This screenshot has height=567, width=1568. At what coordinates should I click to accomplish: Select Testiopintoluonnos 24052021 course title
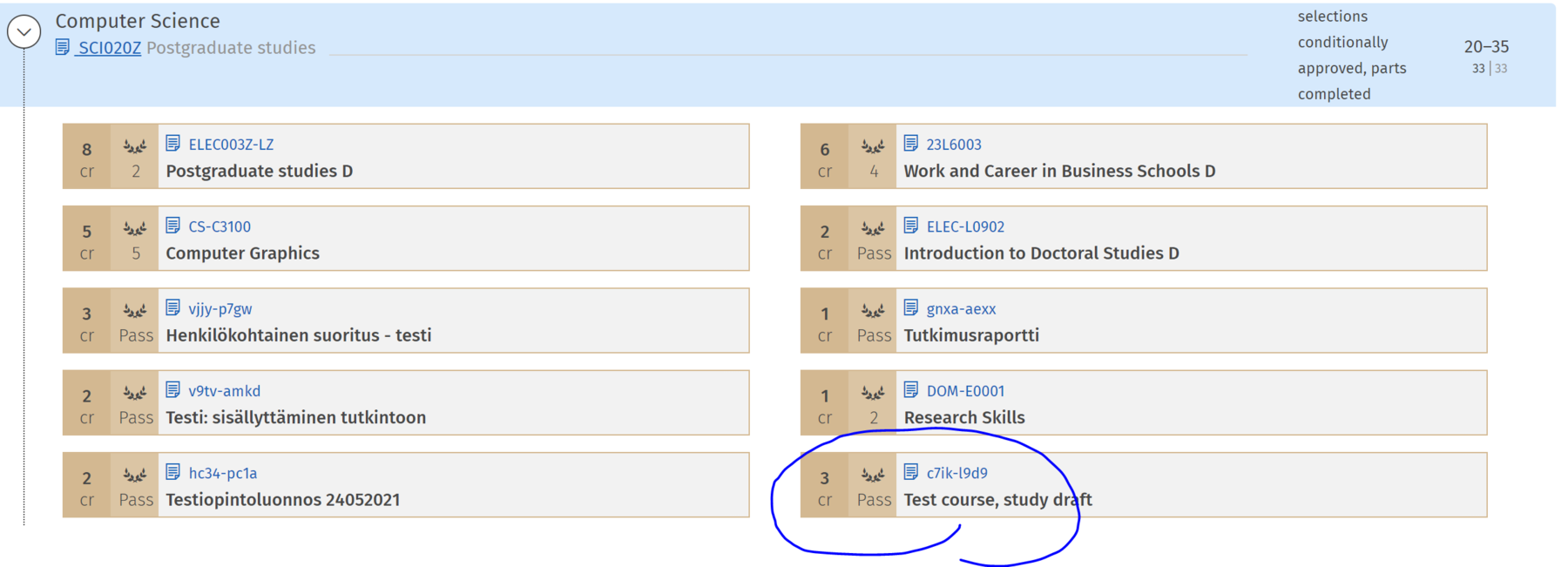tap(282, 500)
